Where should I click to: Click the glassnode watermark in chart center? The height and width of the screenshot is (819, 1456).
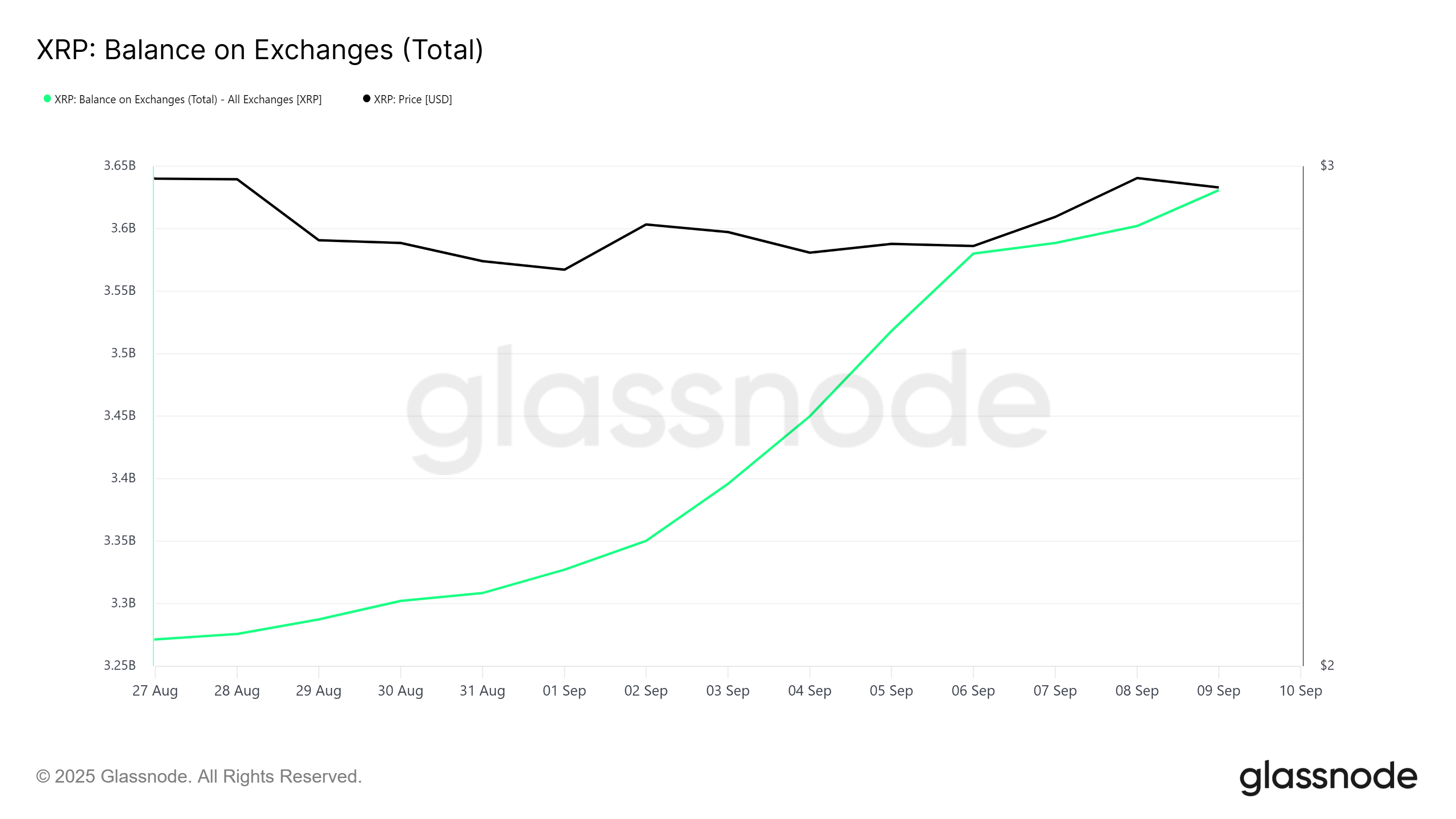(x=728, y=407)
